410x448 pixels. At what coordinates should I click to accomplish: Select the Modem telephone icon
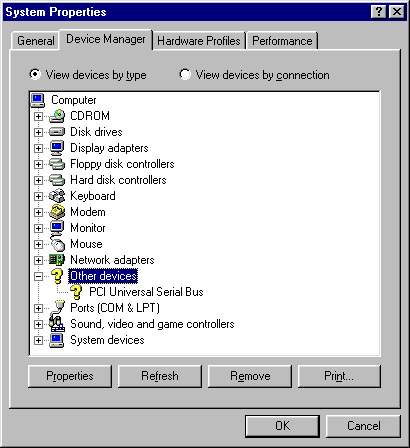click(x=57, y=212)
